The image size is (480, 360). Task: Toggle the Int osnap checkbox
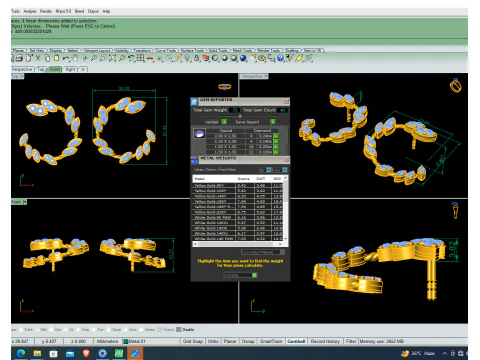pos(66,330)
